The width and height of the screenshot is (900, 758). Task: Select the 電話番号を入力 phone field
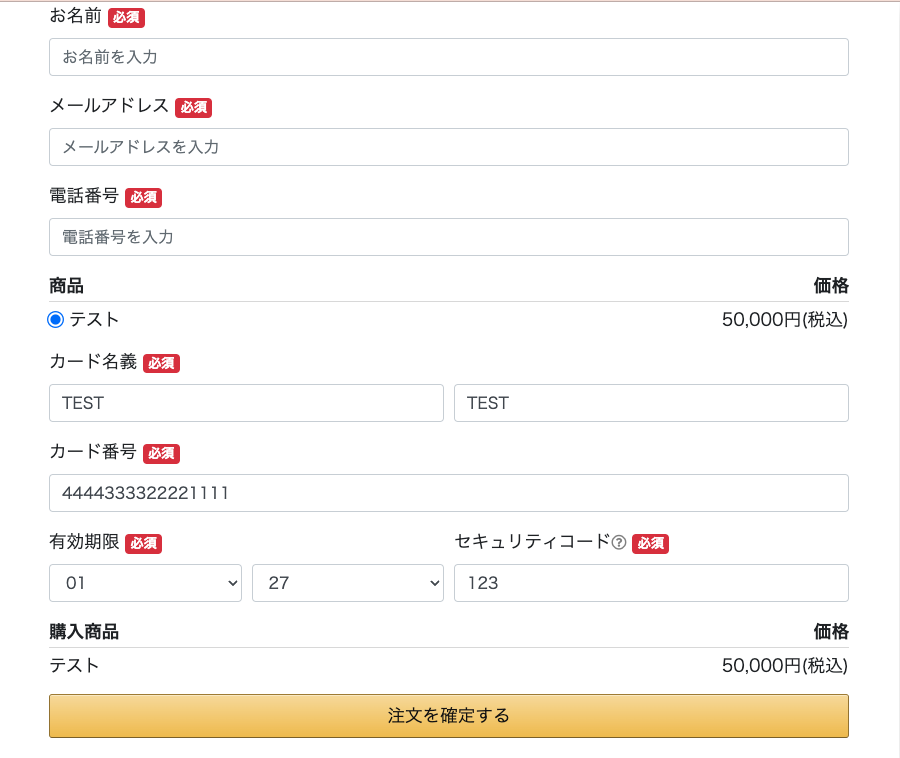(x=448, y=237)
